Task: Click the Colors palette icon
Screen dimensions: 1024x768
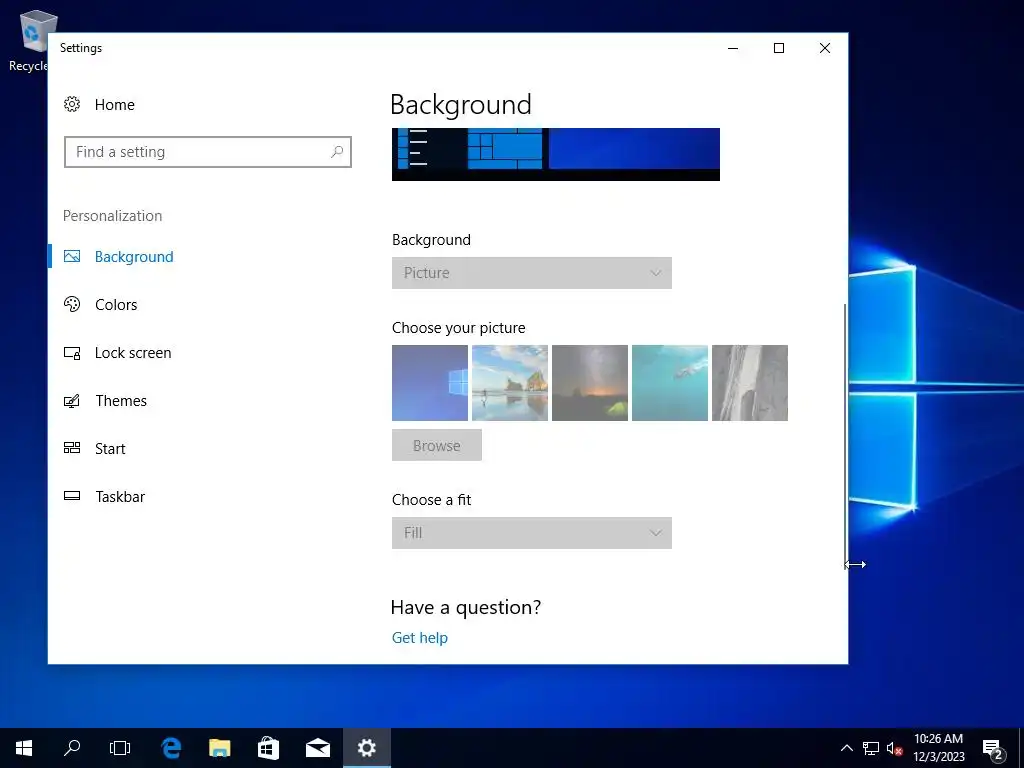Action: tap(72, 304)
